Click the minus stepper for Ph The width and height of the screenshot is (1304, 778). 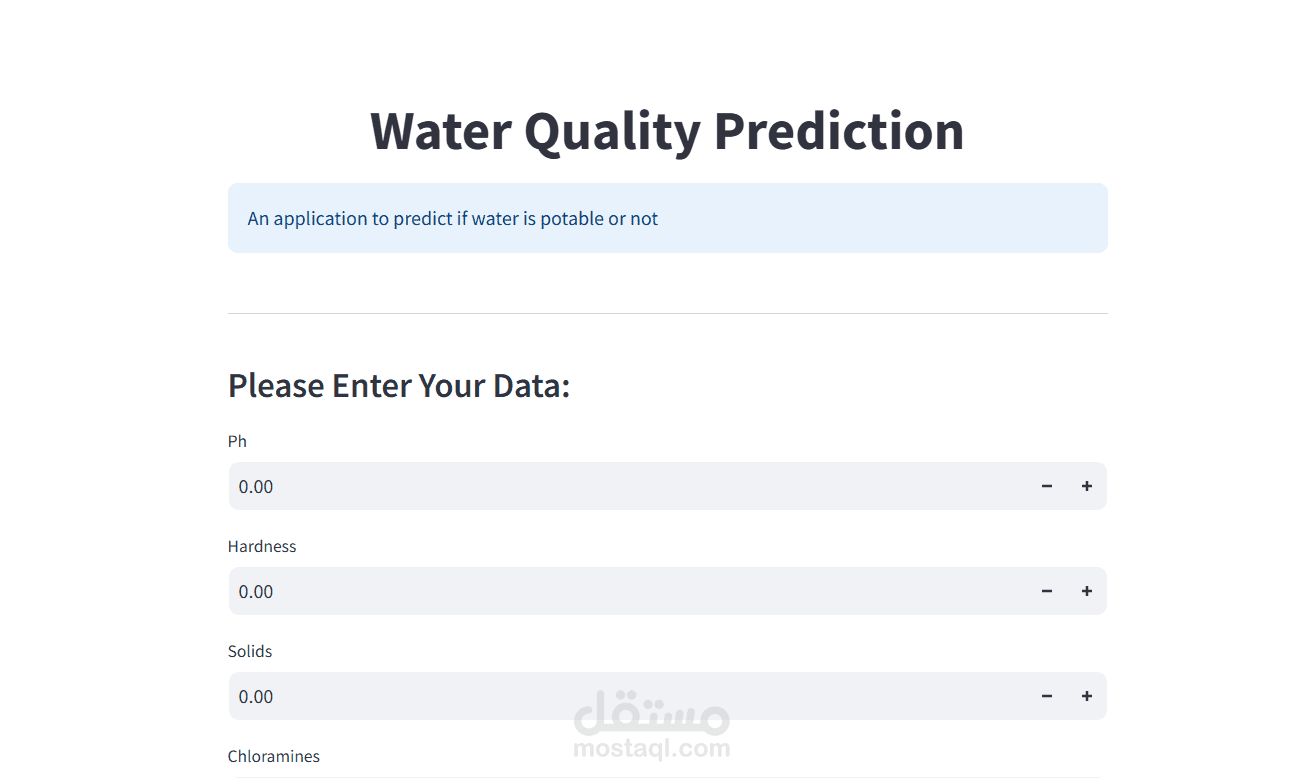click(x=1046, y=486)
